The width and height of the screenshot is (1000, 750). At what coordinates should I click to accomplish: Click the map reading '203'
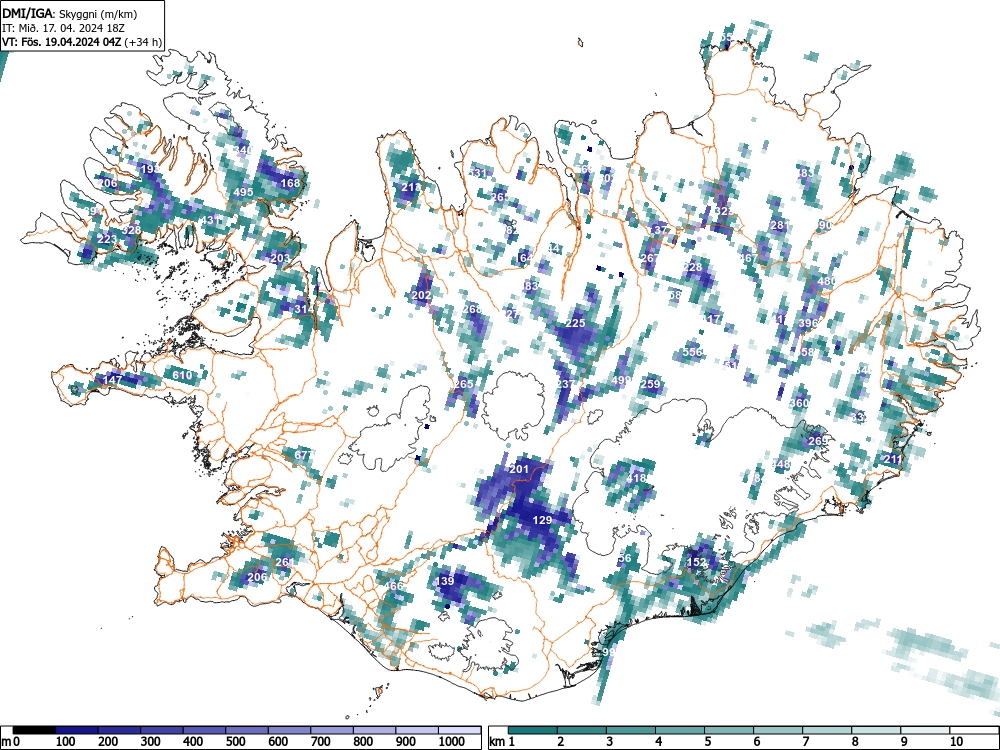[x=281, y=258]
